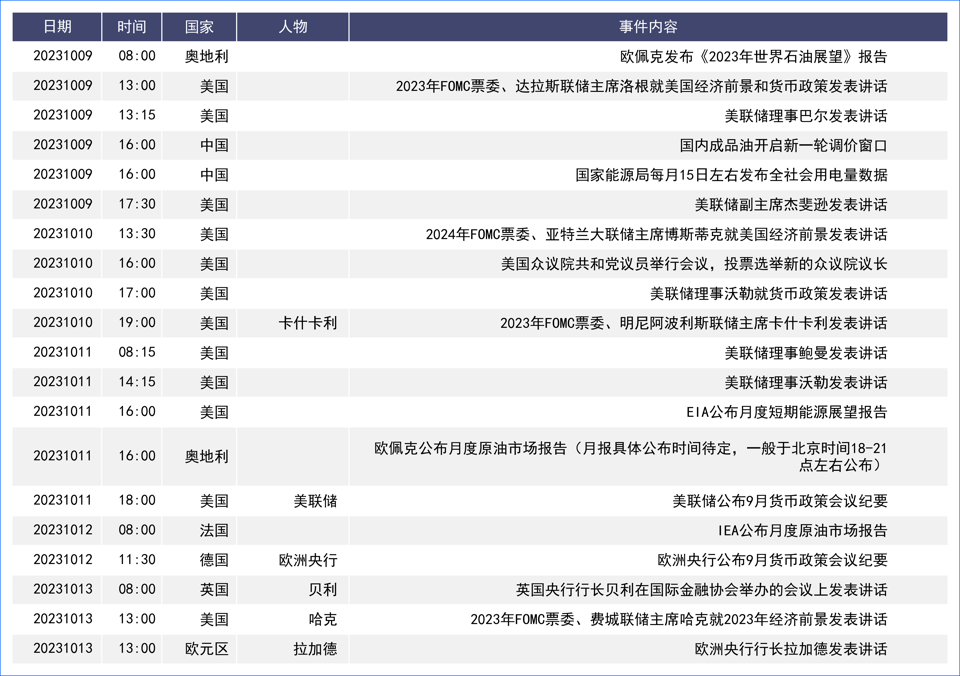Click 欧洲央行 in the 人物 column
Viewport: 960px width, 676px height.
coord(307,560)
